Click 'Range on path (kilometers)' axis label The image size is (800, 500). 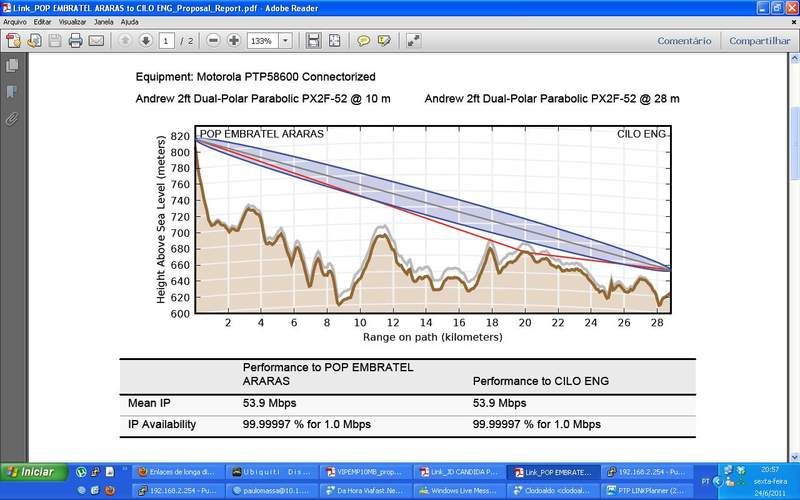tap(433, 337)
